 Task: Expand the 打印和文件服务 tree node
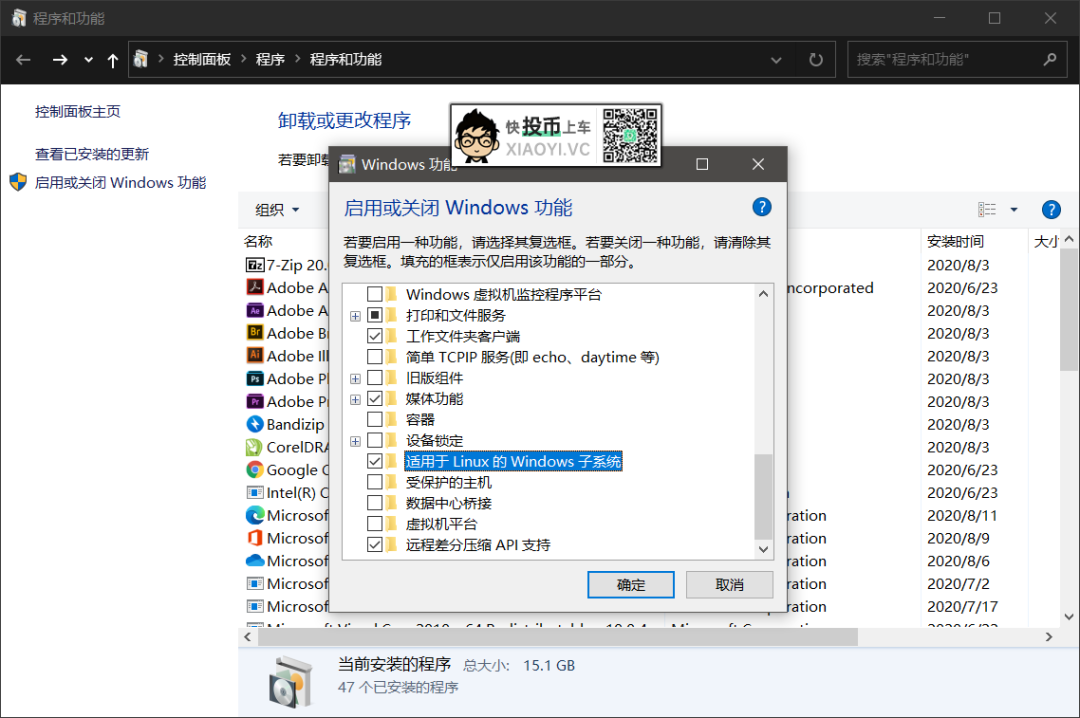coord(355,316)
